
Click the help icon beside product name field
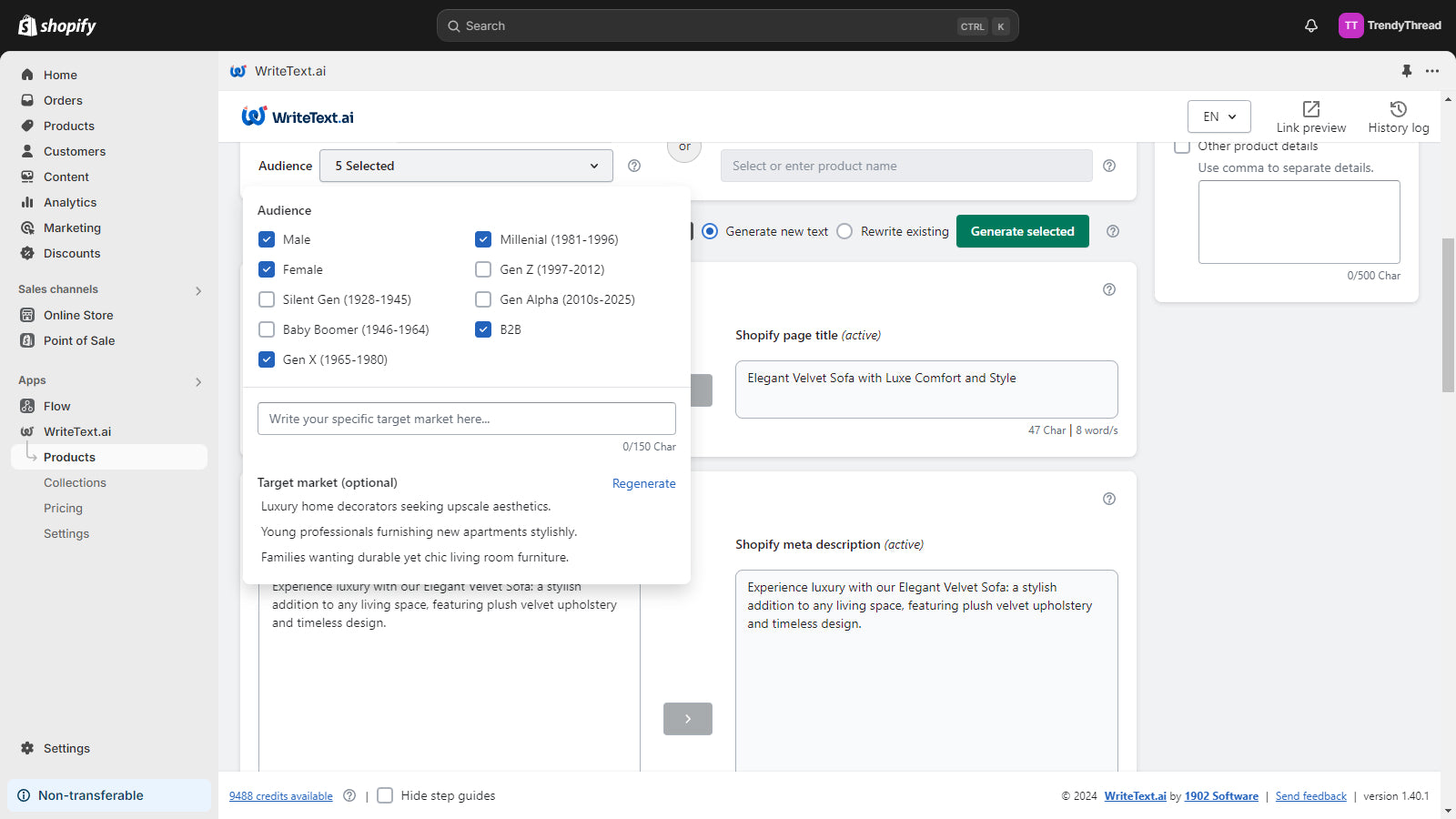click(1109, 166)
